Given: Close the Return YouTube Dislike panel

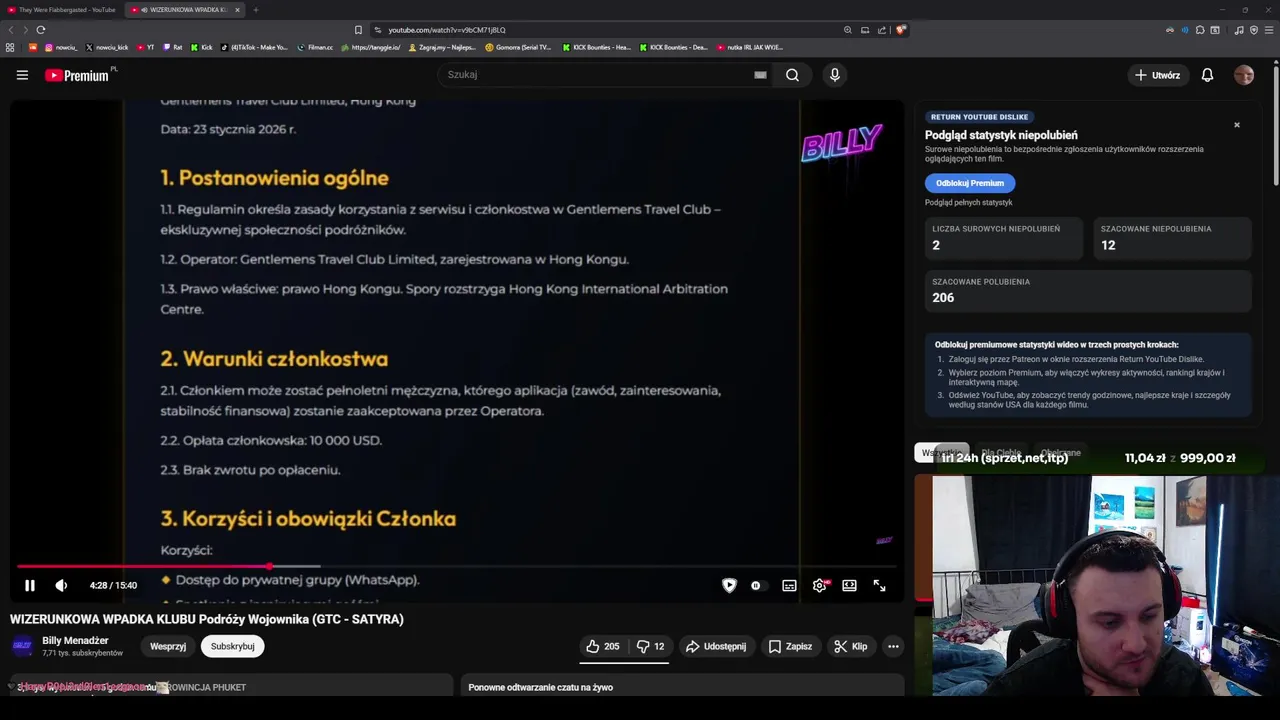Looking at the screenshot, I should click(1237, 125).
